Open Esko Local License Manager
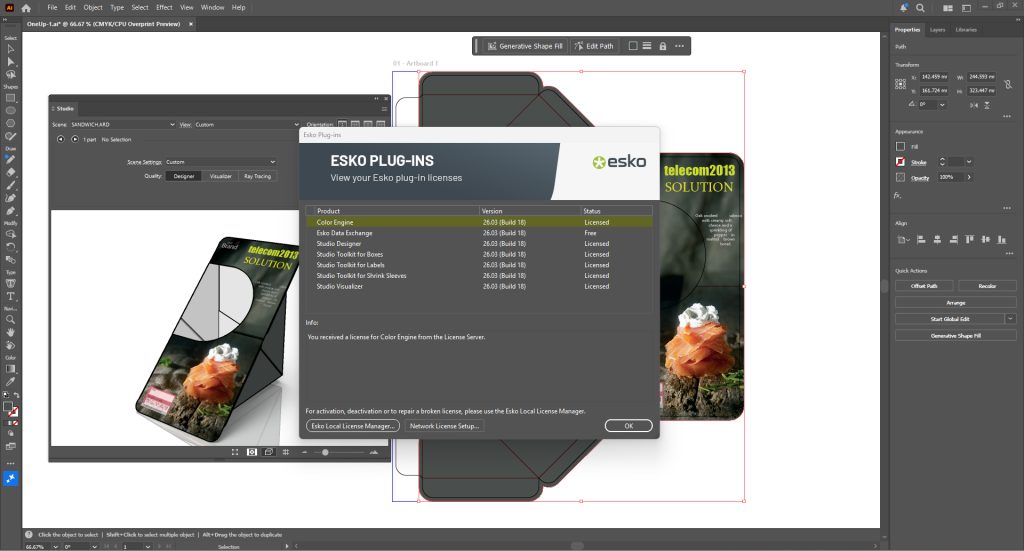 pyautogui.click(x=353, y=426)
